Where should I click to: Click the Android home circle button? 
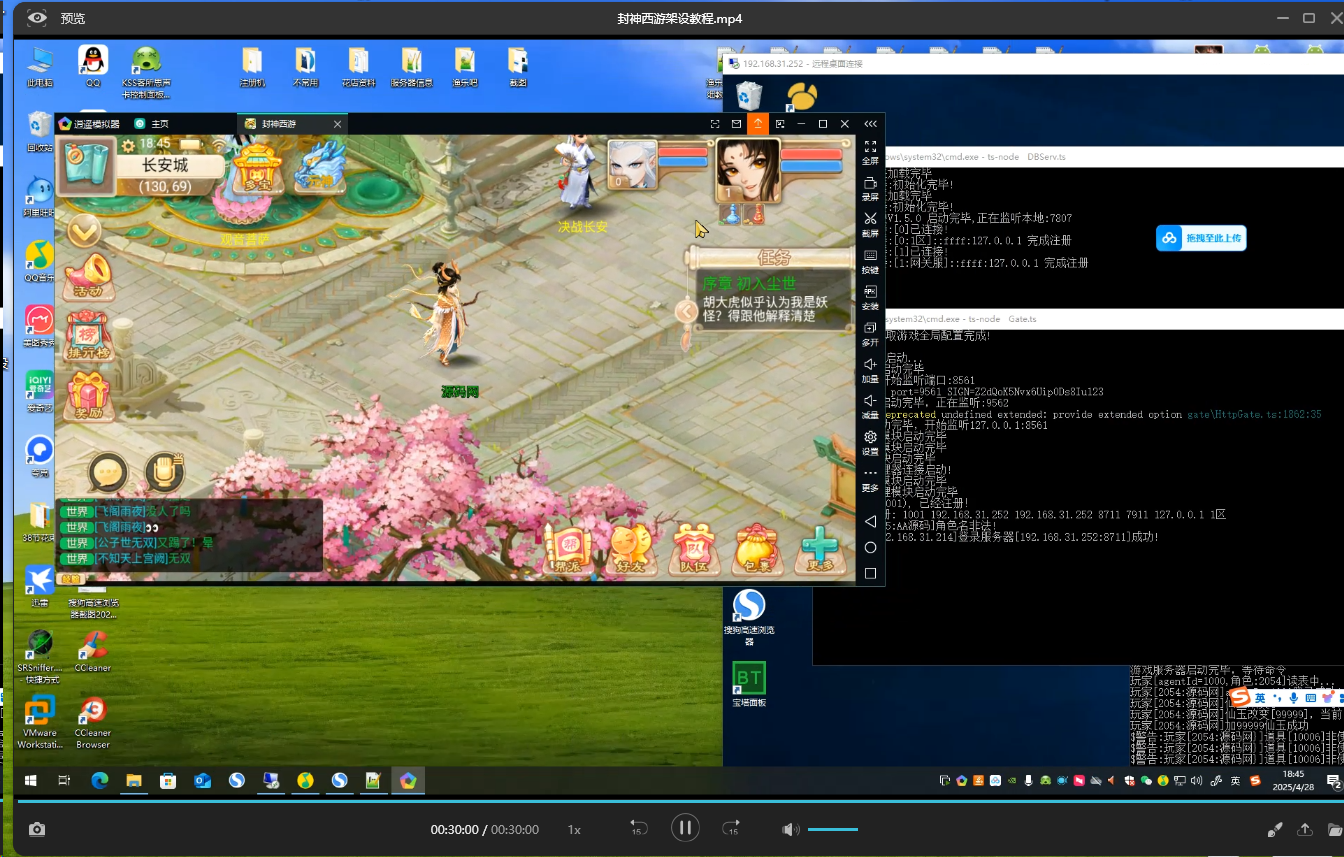[870, 548]
